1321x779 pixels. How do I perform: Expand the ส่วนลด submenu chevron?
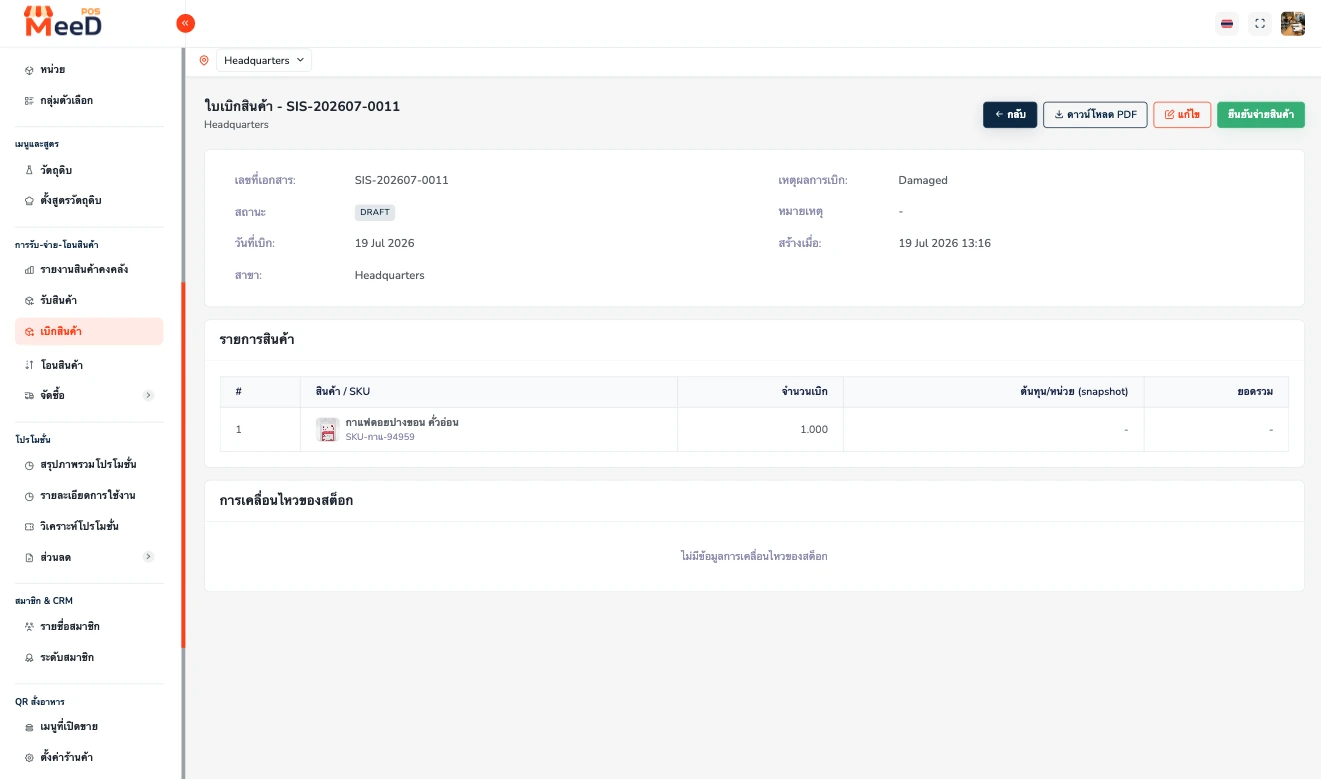coord(148,557)
